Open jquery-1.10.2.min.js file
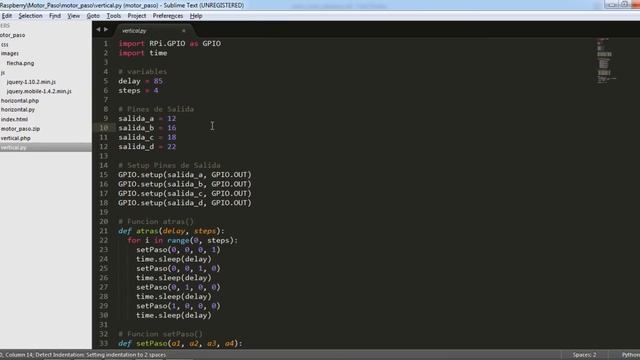Screen dimensions: 640x360 31,82
